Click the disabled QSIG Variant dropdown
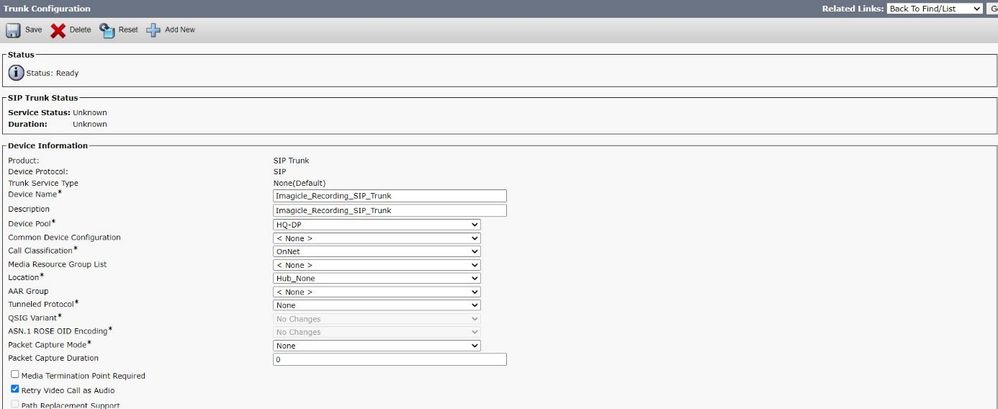The width and height of the screenshot is (998, 409). point(377,319)
